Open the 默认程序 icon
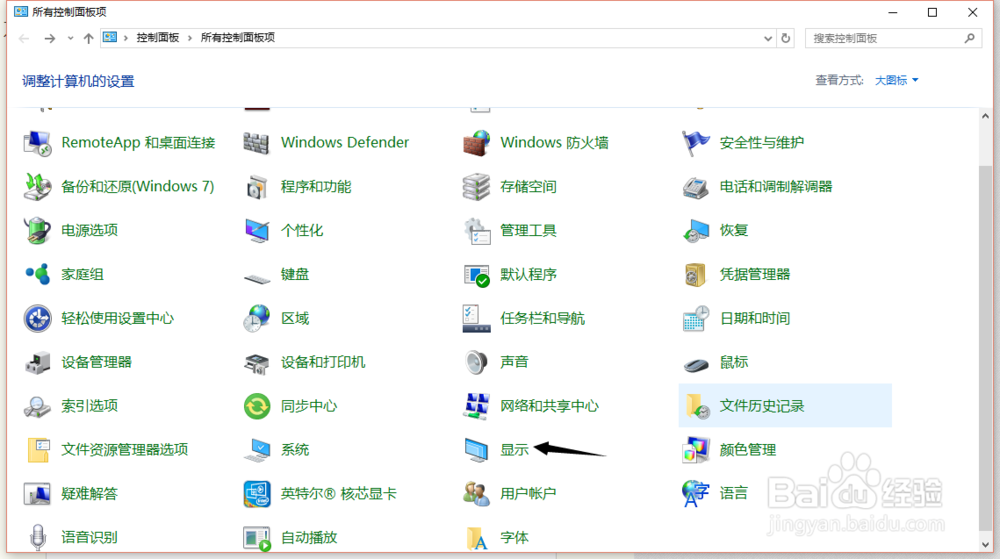The width and height of the screenshot is (1000, 559). (476, 275)
